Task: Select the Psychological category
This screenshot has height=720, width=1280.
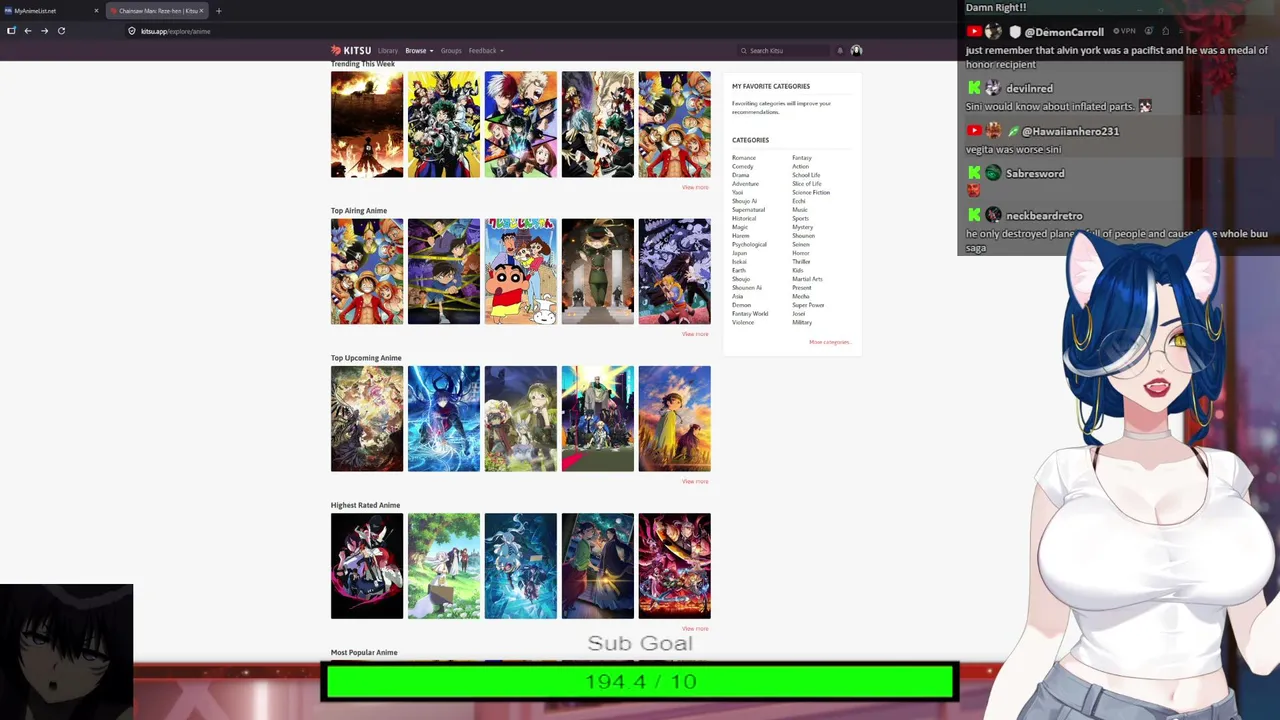Action: pos(749,244)
